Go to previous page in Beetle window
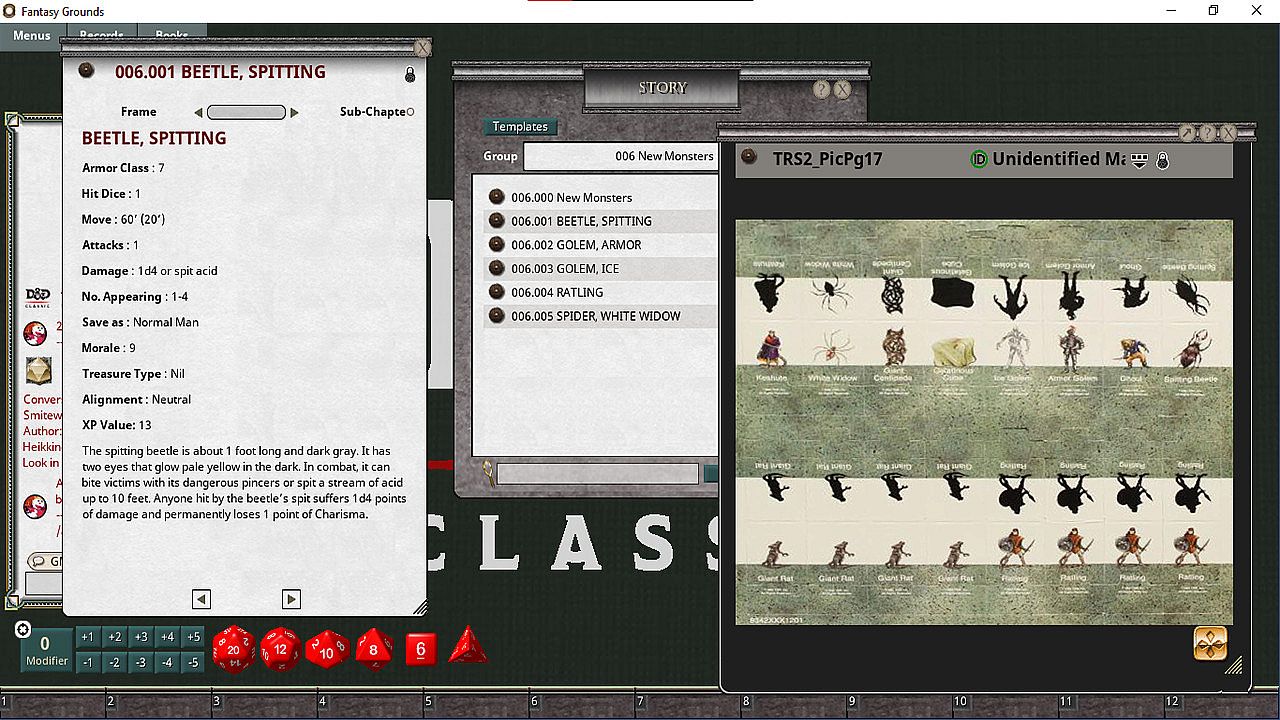This screenshot has height=720, width=1280. (x=201, y=599)
